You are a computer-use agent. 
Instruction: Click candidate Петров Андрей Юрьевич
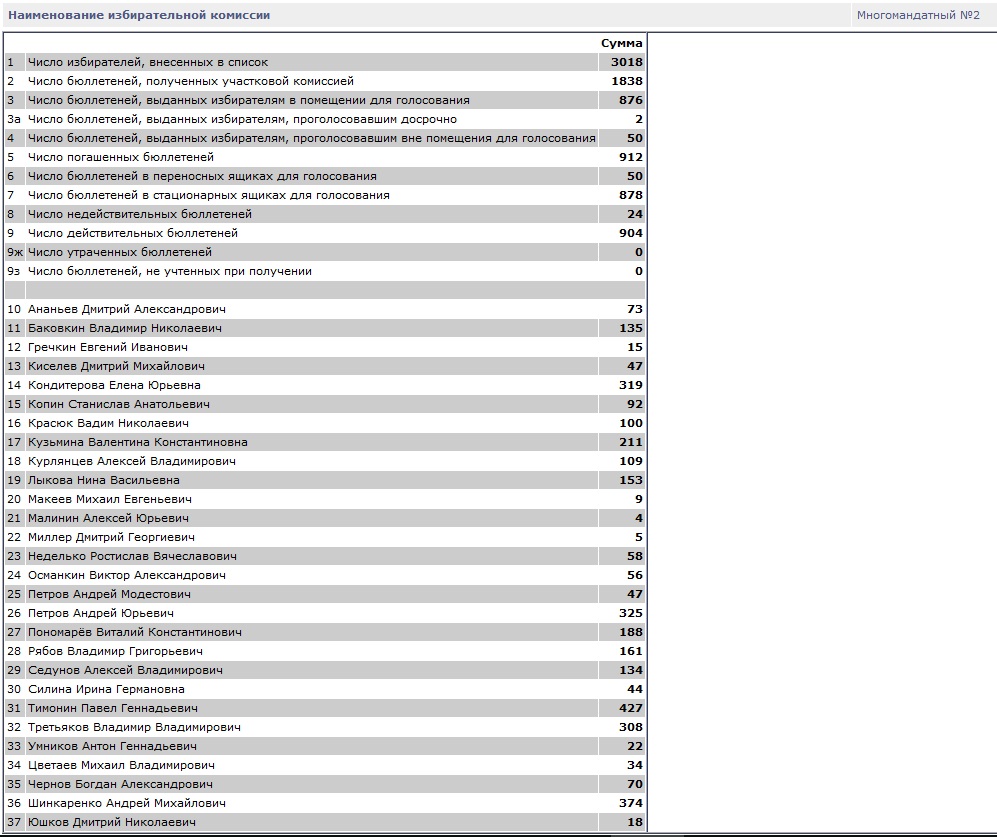[x=101, y=613]
